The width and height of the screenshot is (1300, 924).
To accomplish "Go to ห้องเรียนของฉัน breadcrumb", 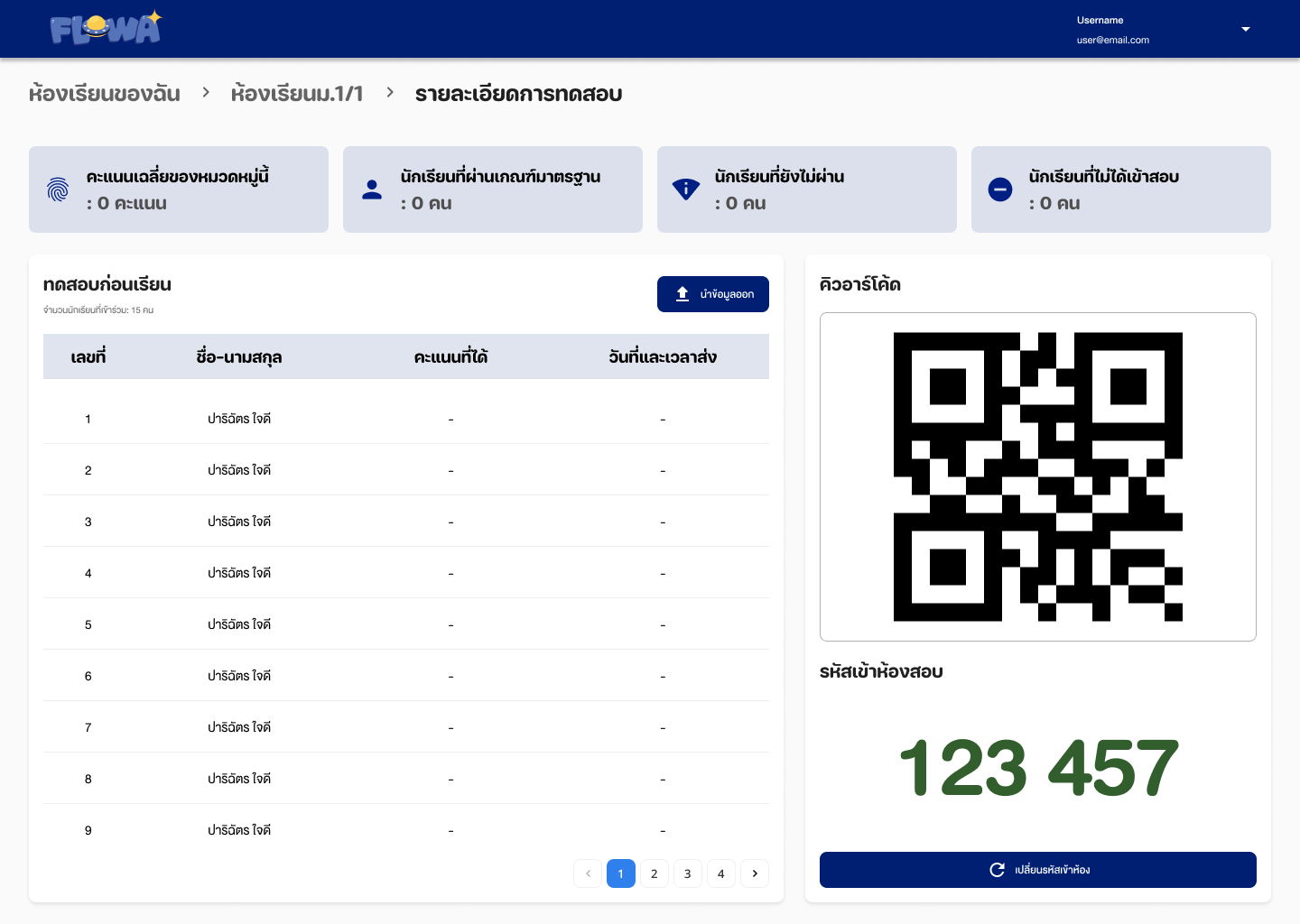I will click(x=105, y=93).
